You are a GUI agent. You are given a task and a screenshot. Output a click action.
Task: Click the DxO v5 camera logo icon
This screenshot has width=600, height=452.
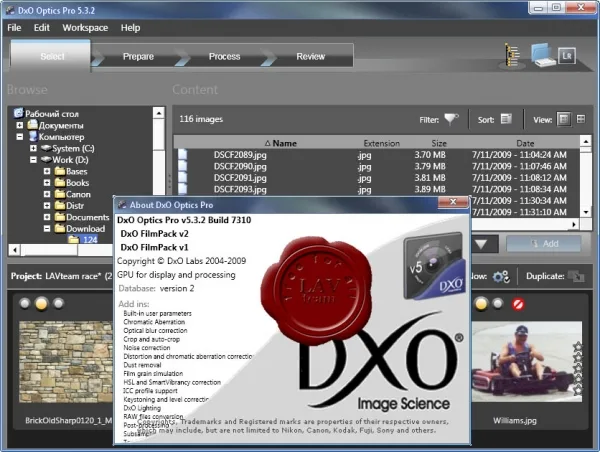(x=434, y=266)
